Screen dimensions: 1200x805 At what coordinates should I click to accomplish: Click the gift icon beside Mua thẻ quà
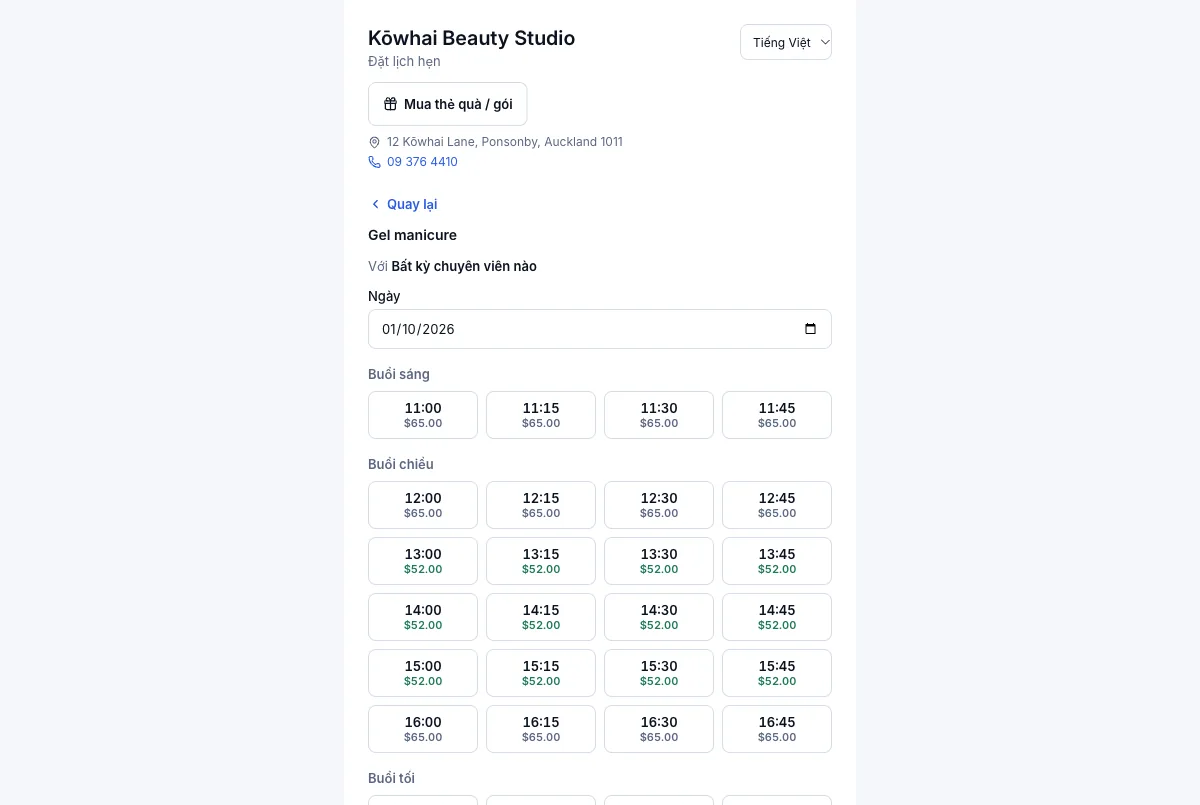391,104
